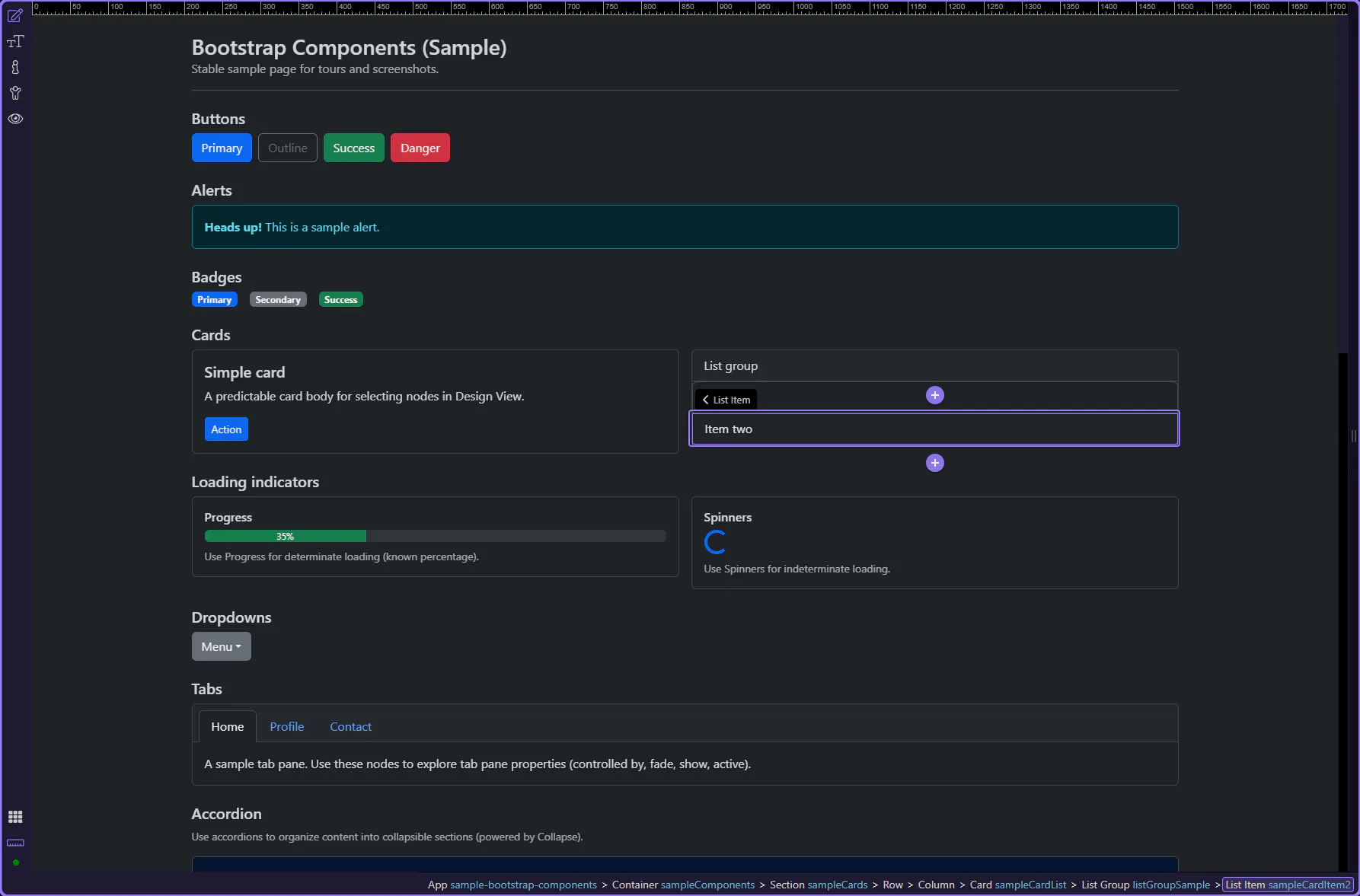Image resolution: width=1360 pixels, height=896 pixels.
Task: Click plus button above Item two
Action: coord(934,395)
